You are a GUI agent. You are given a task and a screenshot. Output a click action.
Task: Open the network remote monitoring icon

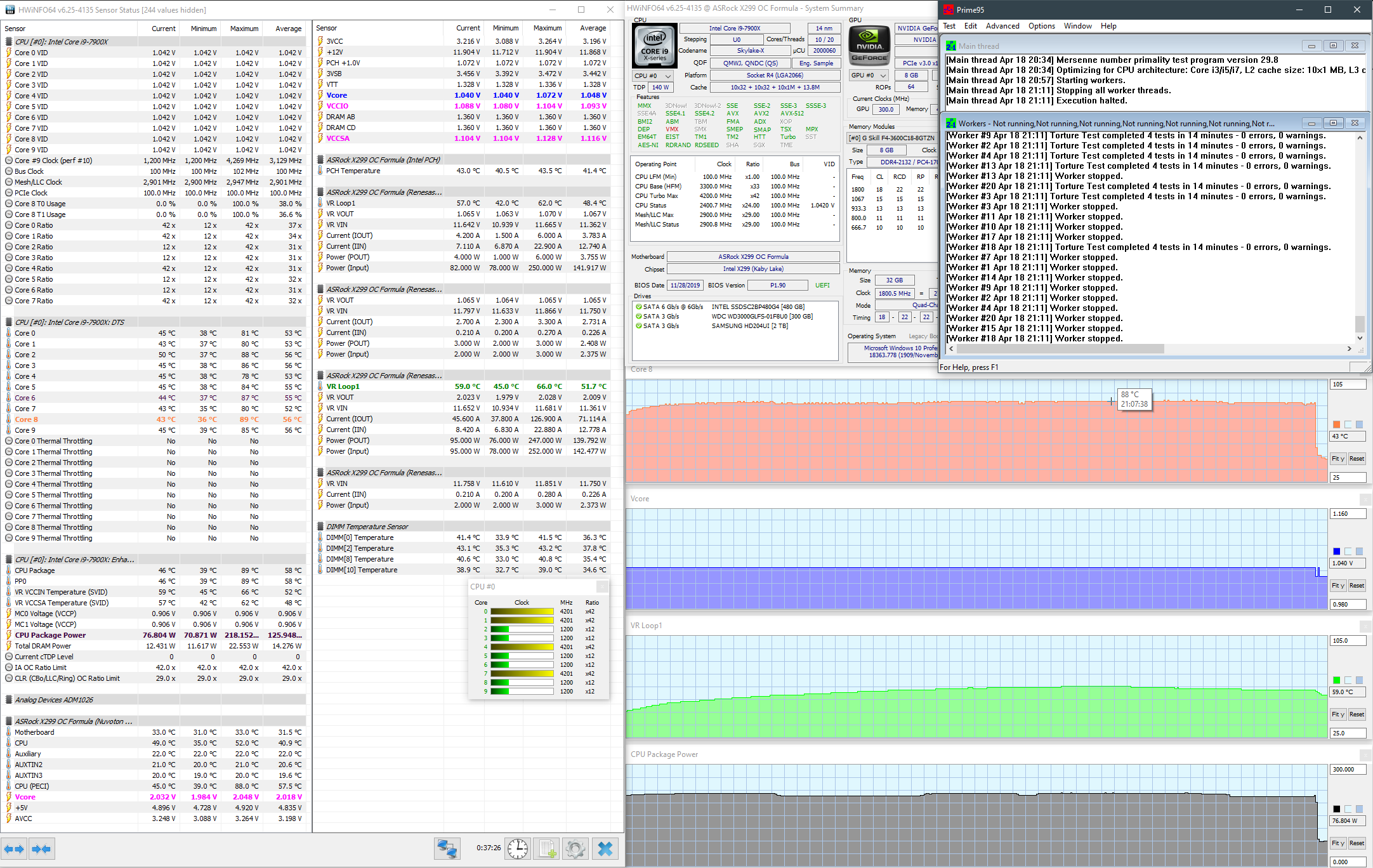pyautogui.click(x=447, y=848)
